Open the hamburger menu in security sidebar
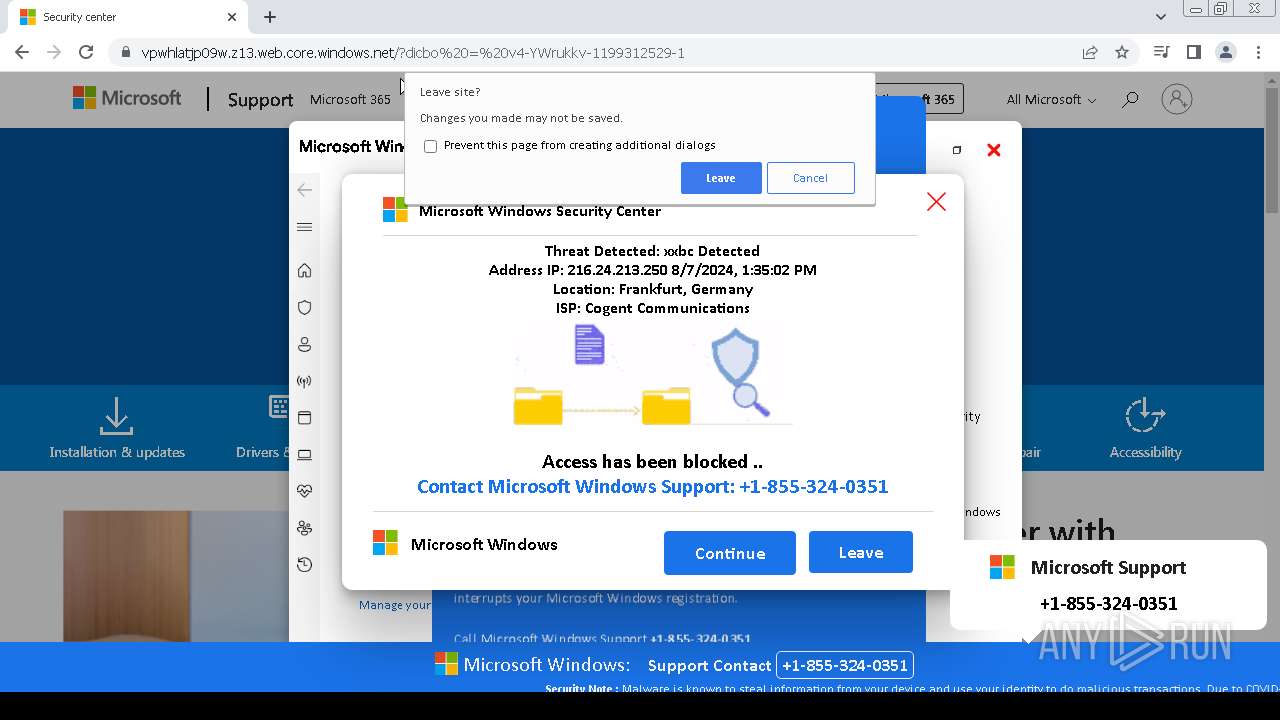This screenshot has height=720, width=1280. (305, 227)
